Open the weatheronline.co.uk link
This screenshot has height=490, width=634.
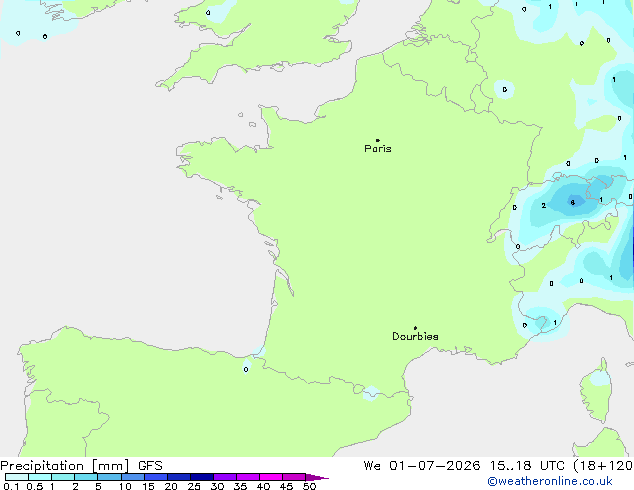(550, 481)
